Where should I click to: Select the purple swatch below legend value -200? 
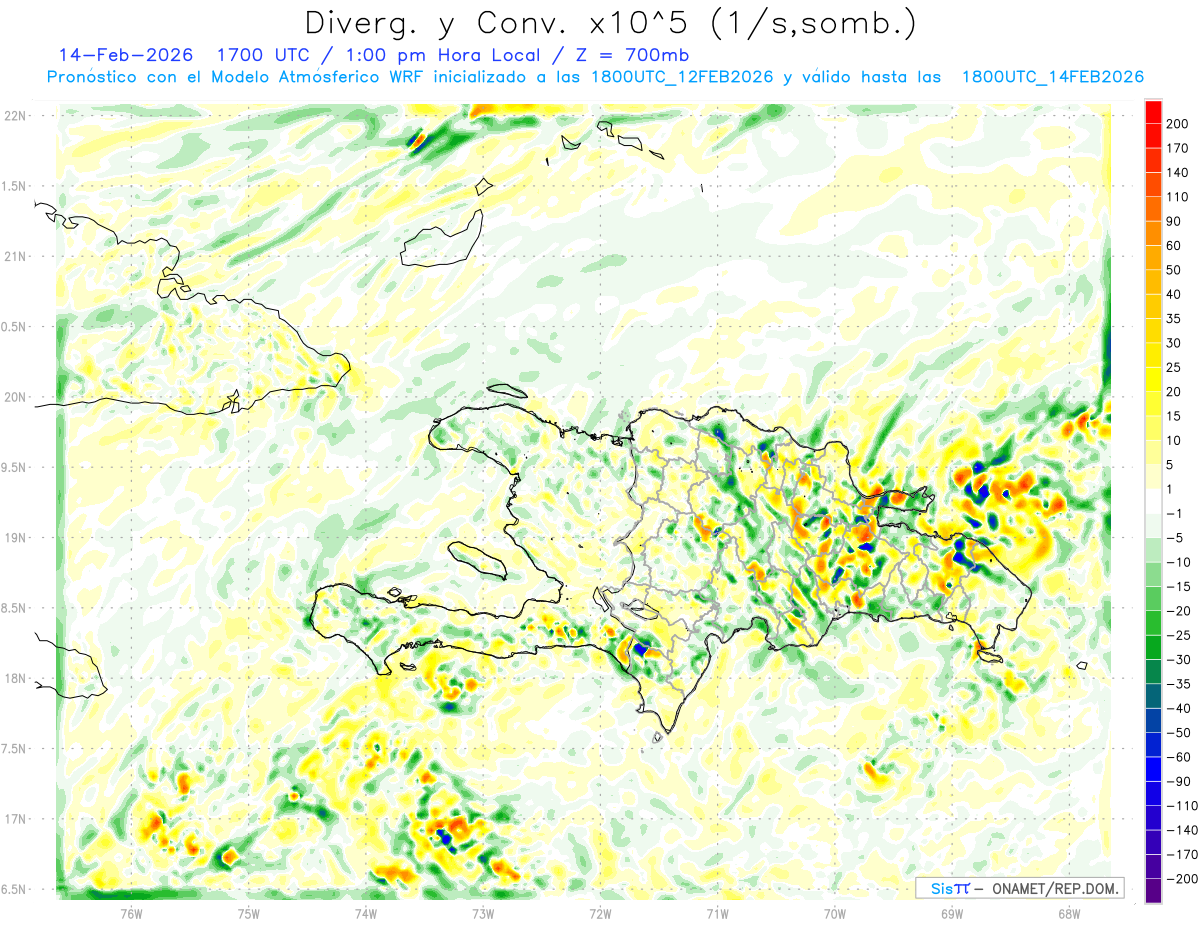1153,891
